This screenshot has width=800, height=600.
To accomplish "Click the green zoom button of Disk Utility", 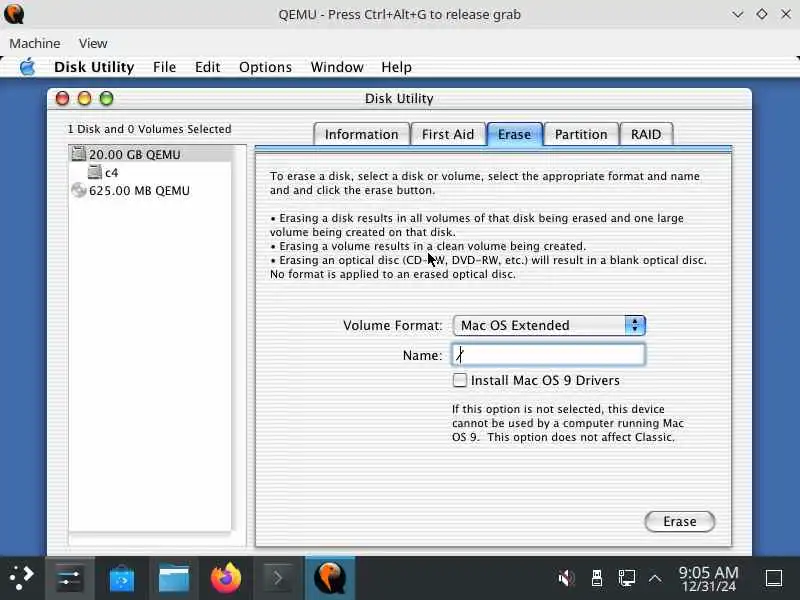I will [x=106, y=98].
